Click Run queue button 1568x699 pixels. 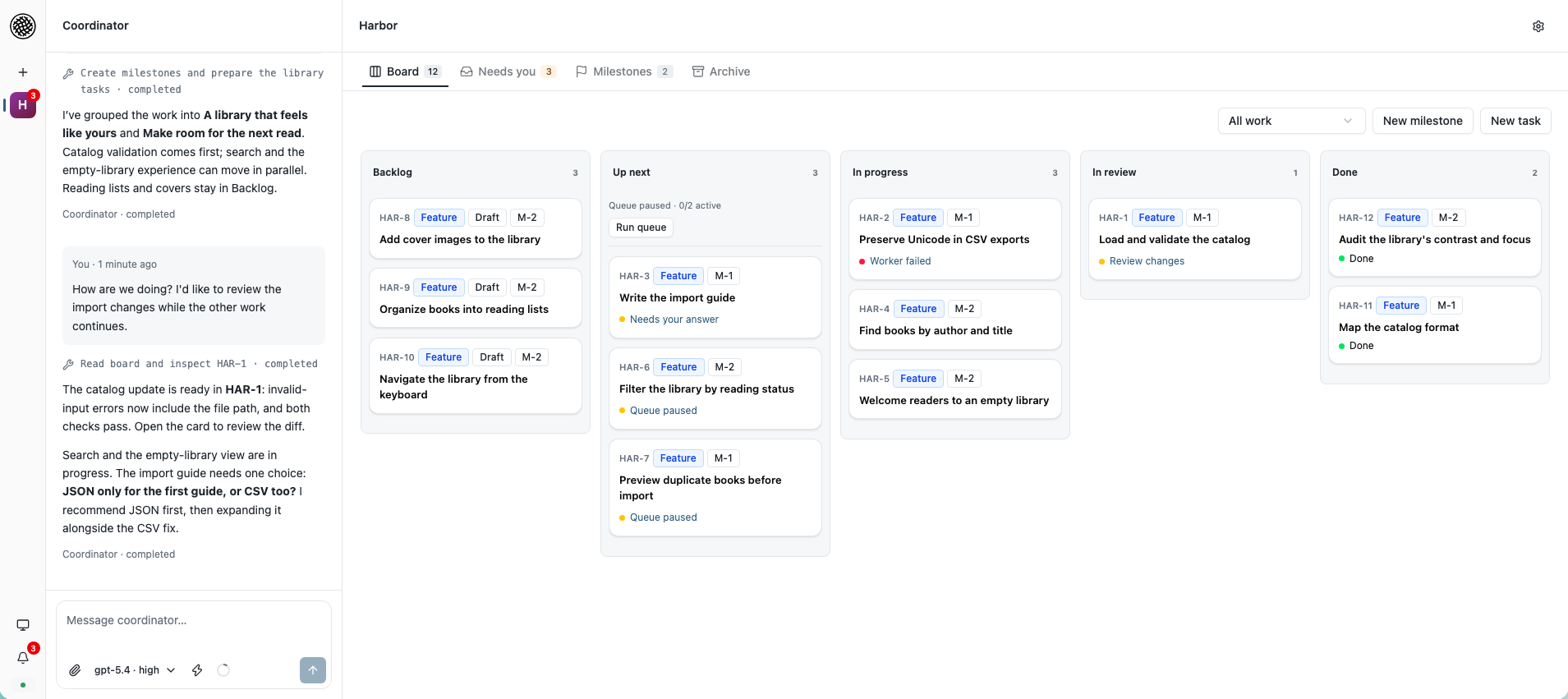pyautogui.click(x=641, y=228)
